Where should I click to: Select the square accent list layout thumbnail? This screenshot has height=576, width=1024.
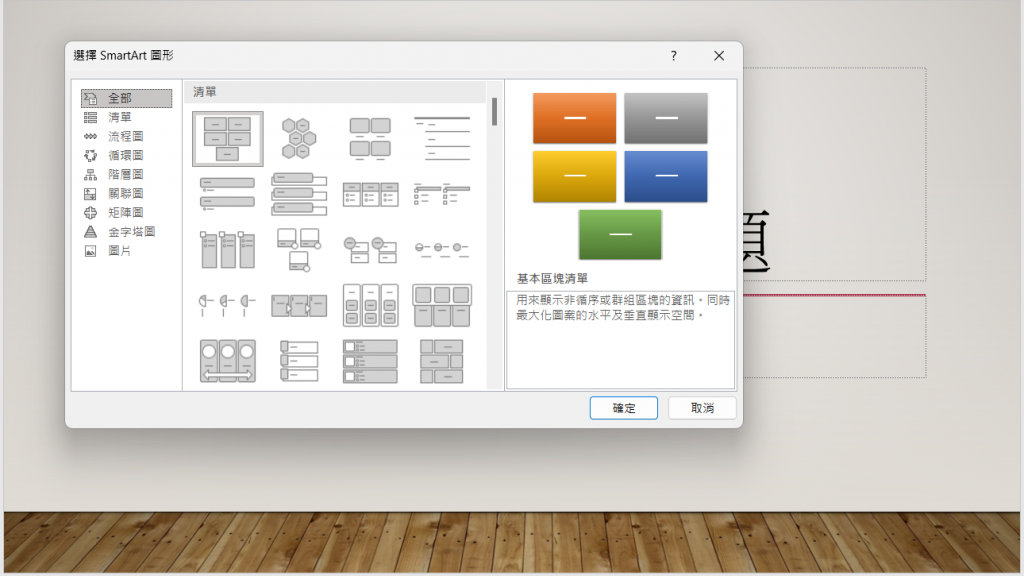pyautogui.click(x=441, y=194)
